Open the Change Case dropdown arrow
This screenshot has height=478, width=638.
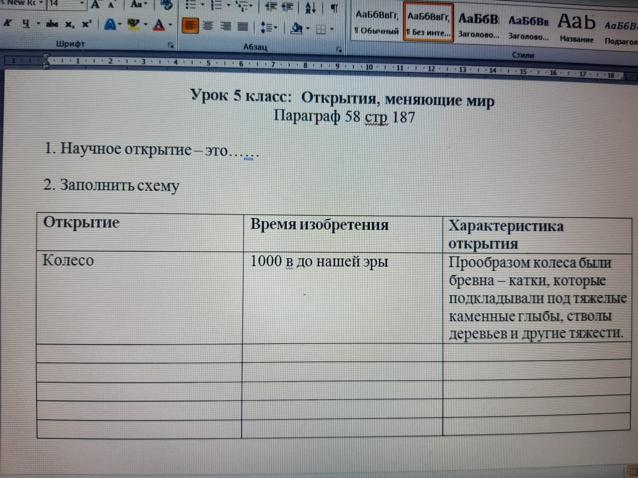click(146, 4)
